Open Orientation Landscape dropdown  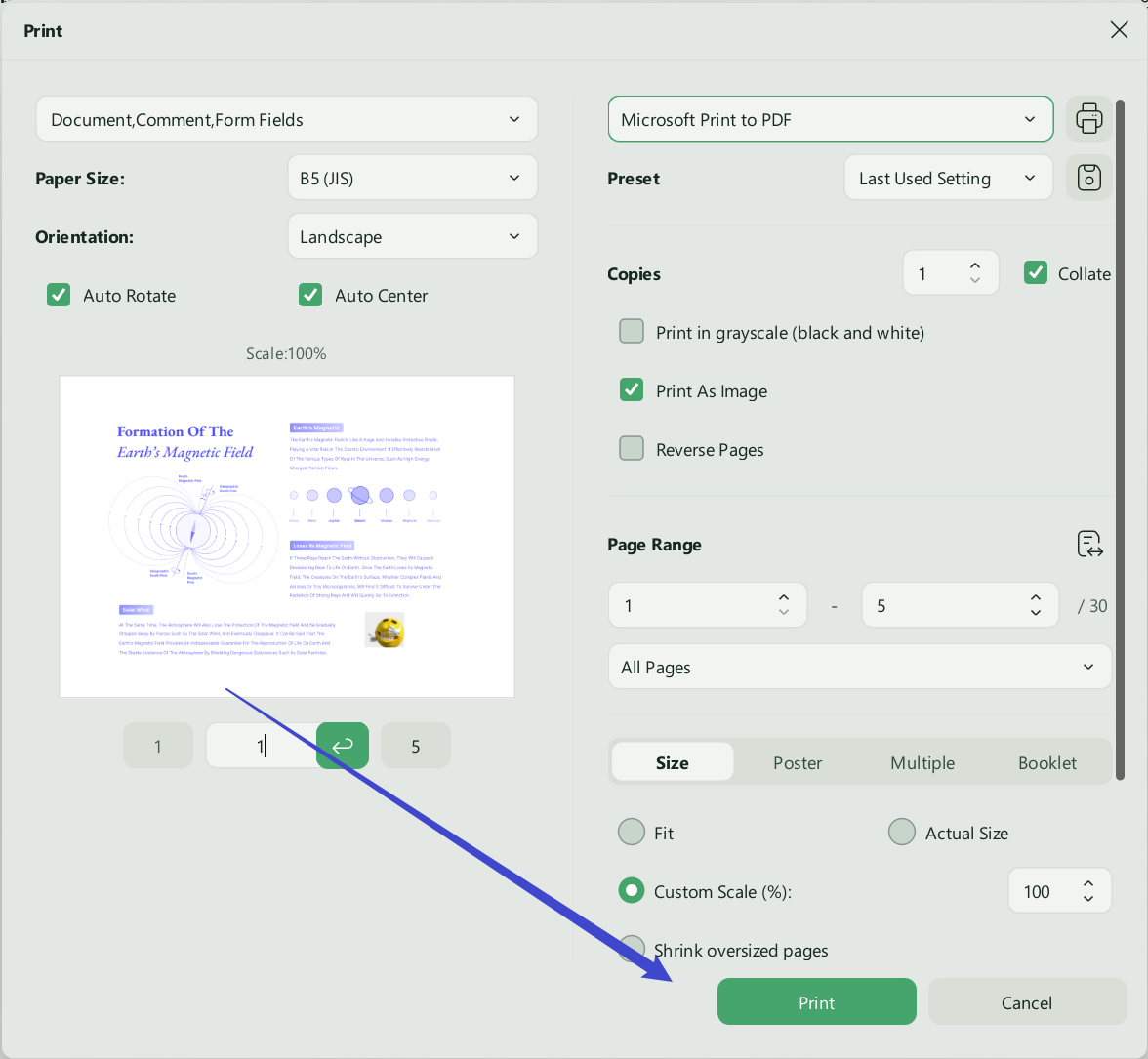(412, 236)
